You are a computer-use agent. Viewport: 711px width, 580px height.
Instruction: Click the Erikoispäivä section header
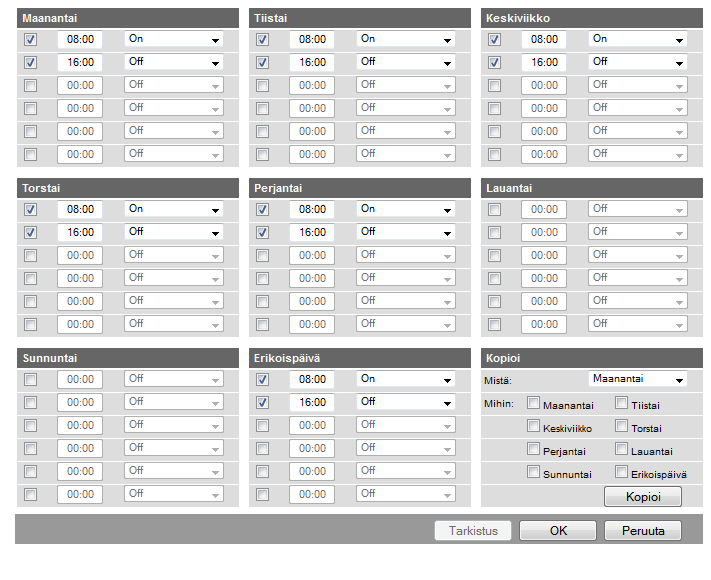tap(360, 358)
